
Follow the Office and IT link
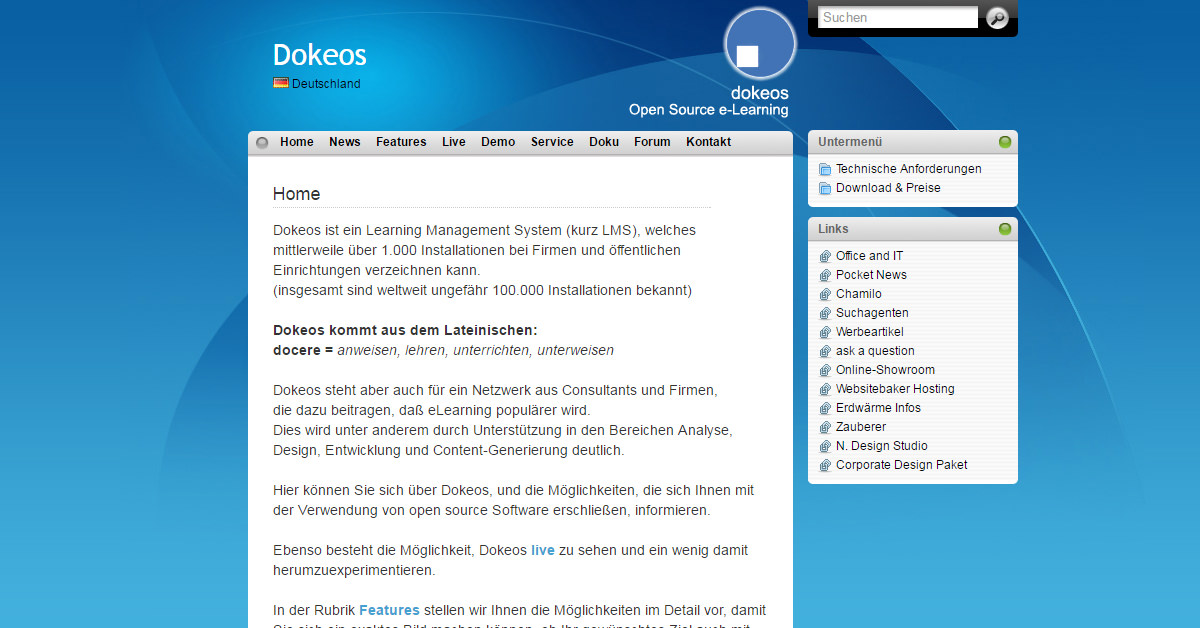[x=869, y=256]
